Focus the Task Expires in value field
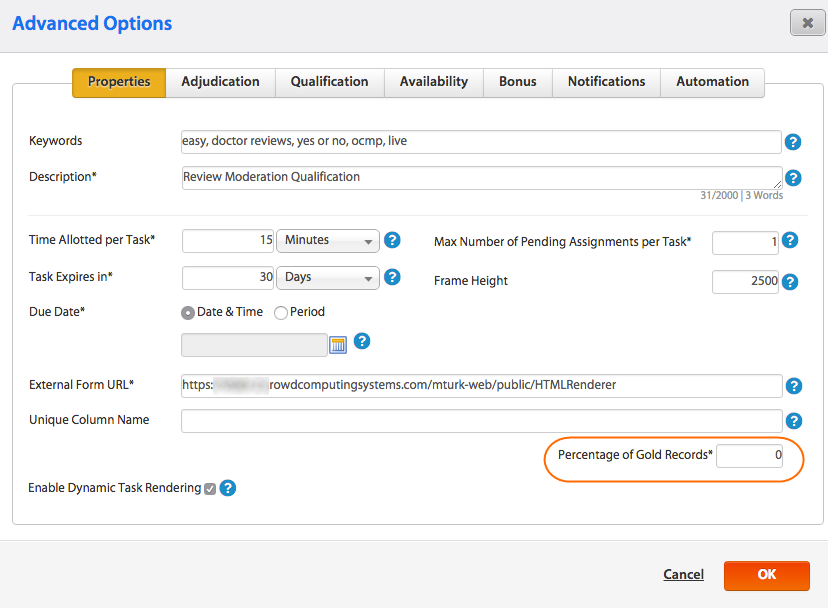The image size is (828, 608). pyautogui.click(x=228, y=277)
